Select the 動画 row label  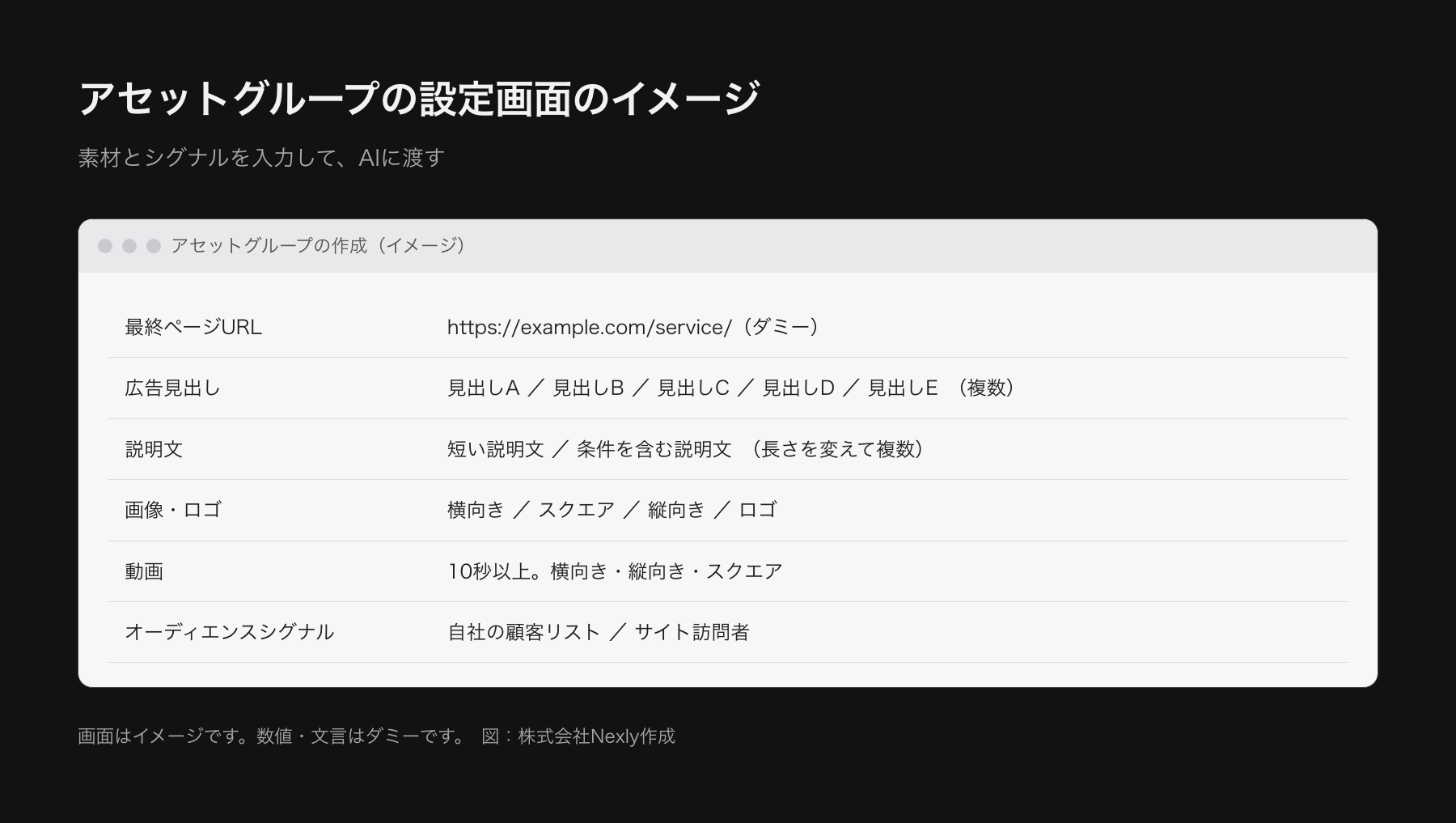click(144, 571)
